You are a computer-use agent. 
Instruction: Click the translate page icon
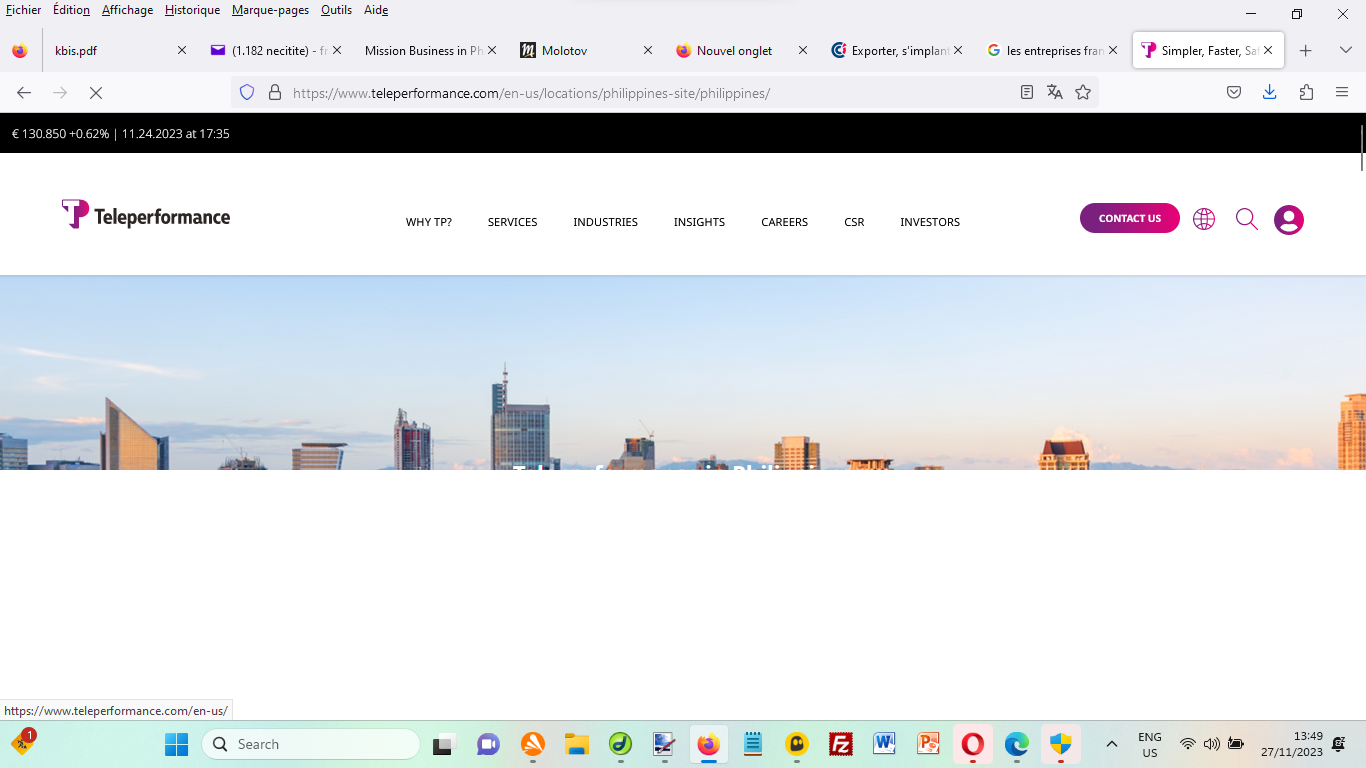click(1054, 92)
